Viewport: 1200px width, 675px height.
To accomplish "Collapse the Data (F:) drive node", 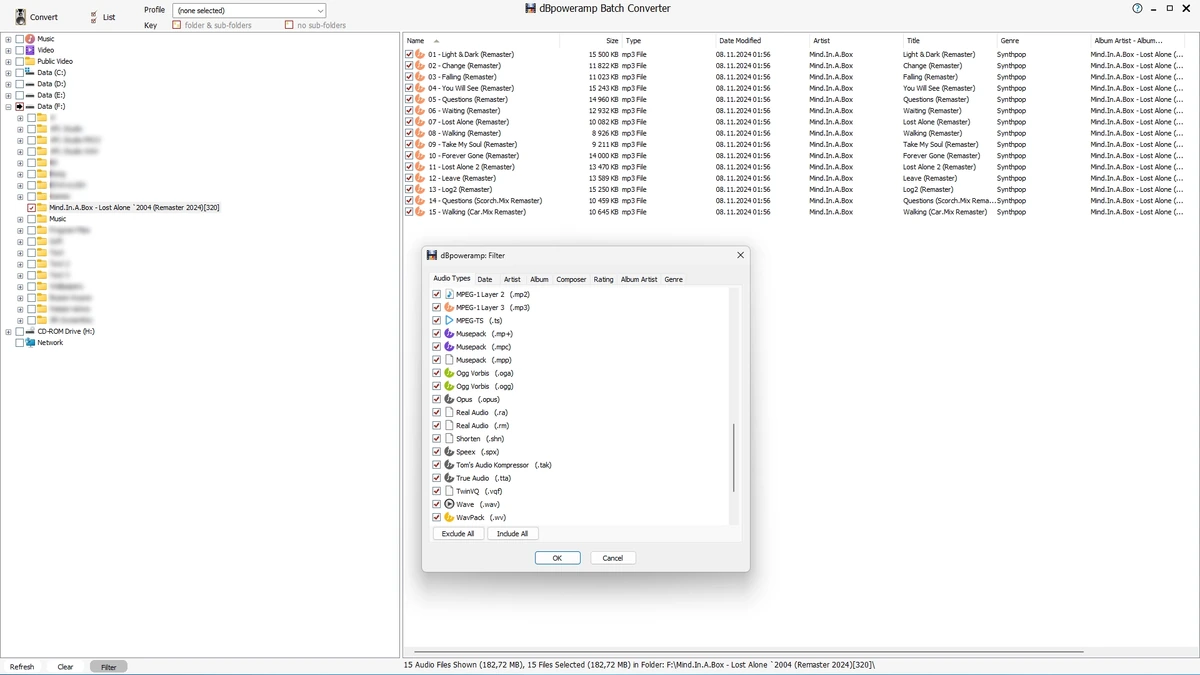I will pyautogui.click(x=8, y=106).
